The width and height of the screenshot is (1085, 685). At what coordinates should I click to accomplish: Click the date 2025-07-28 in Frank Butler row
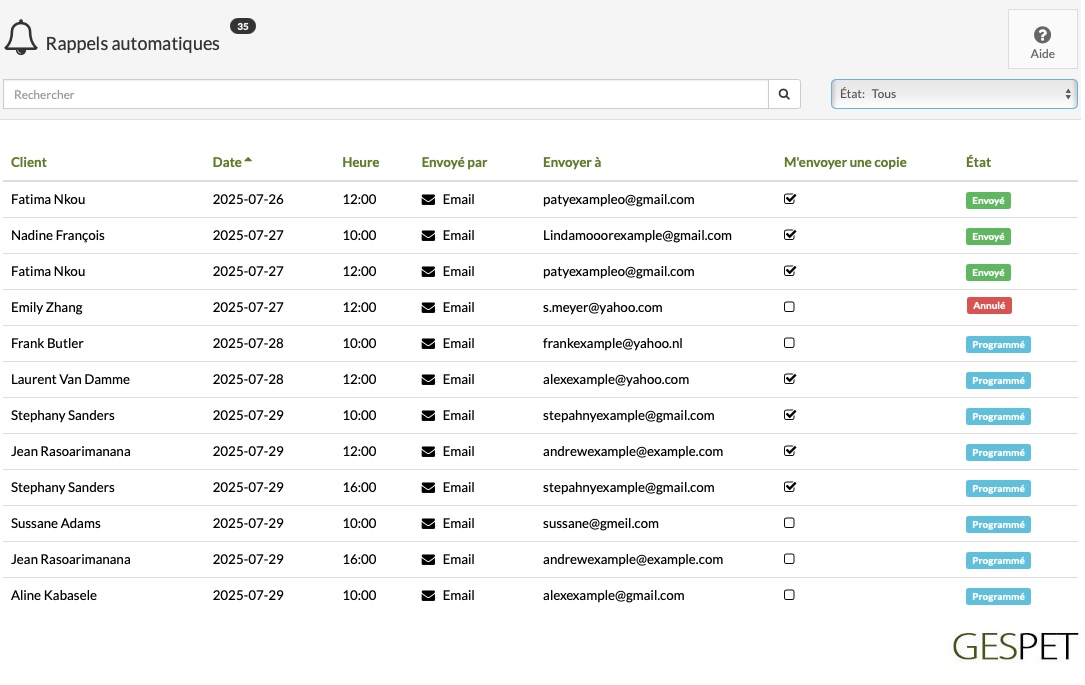(248, 344)
